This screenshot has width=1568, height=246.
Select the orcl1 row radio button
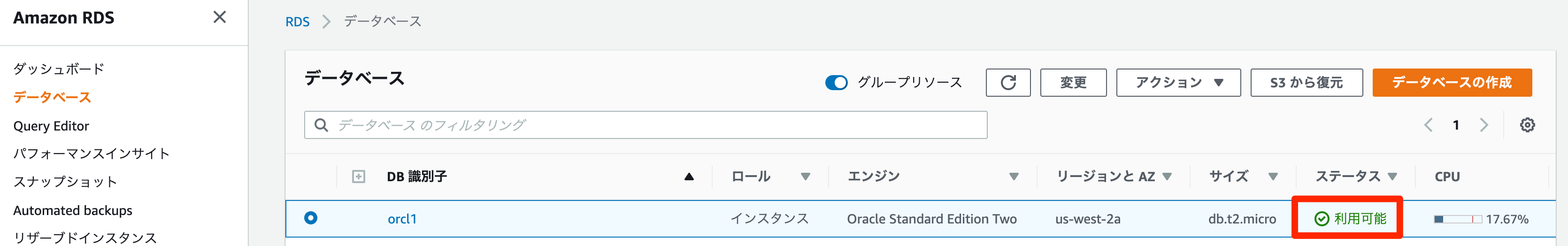[310, 218]
